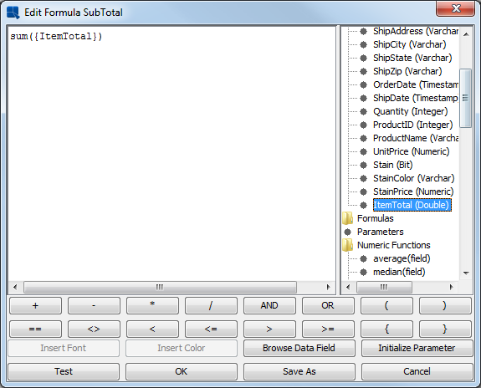
Task: Insert the not-equal <> operator
Action: tap(94, 329)
